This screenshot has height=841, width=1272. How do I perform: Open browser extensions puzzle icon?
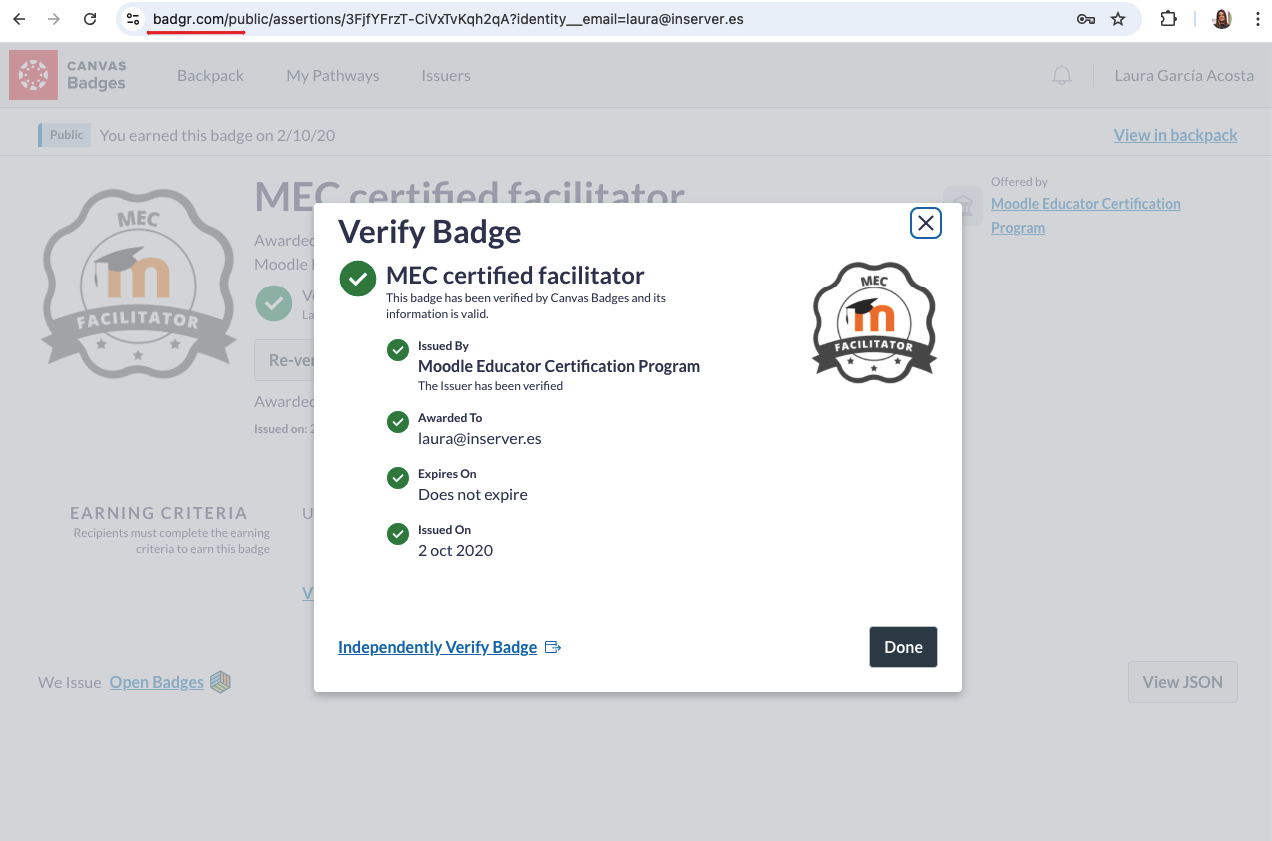pos(1168,19)
